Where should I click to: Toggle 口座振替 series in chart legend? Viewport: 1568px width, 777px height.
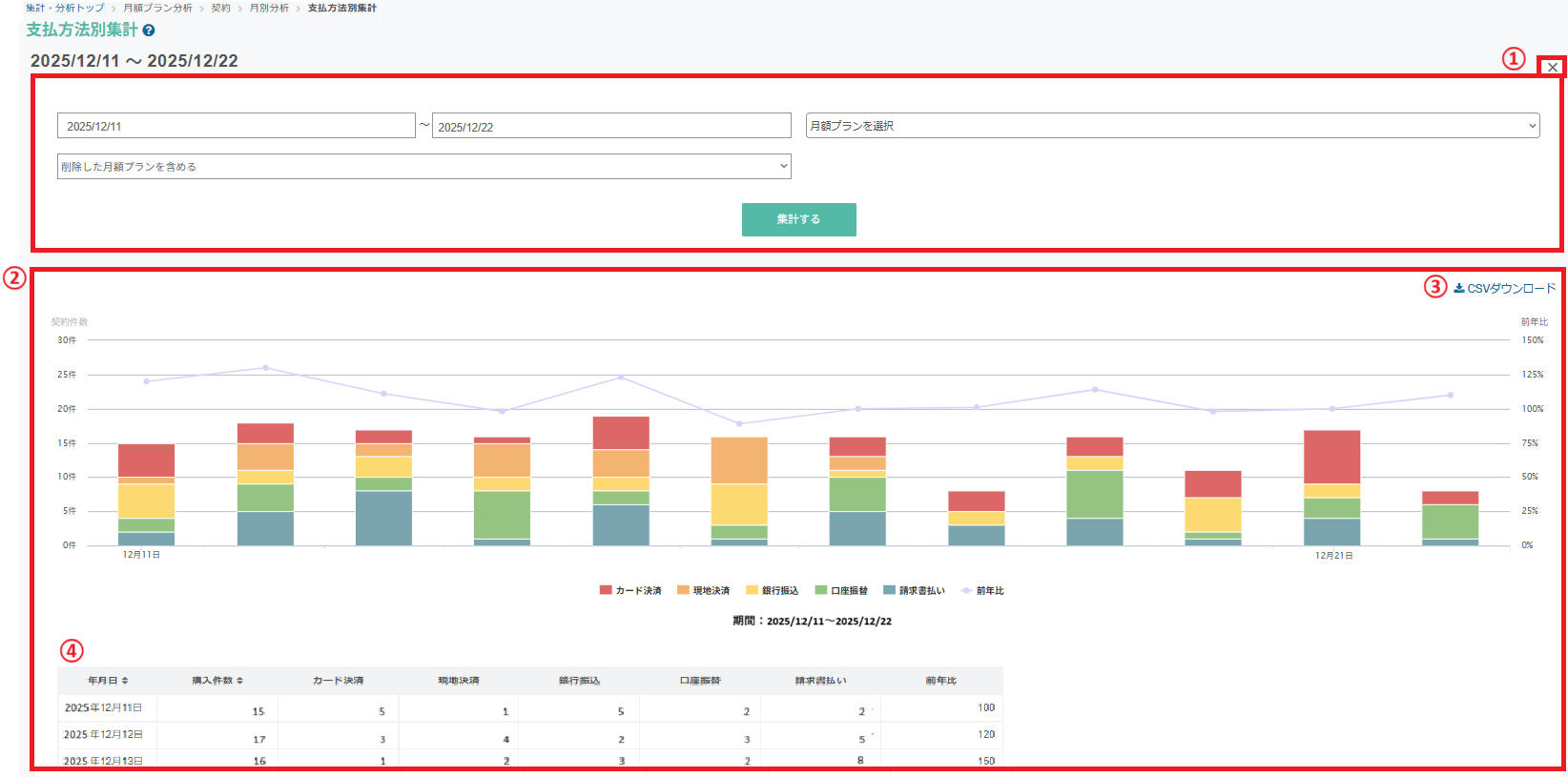click(x=841, y=590)
